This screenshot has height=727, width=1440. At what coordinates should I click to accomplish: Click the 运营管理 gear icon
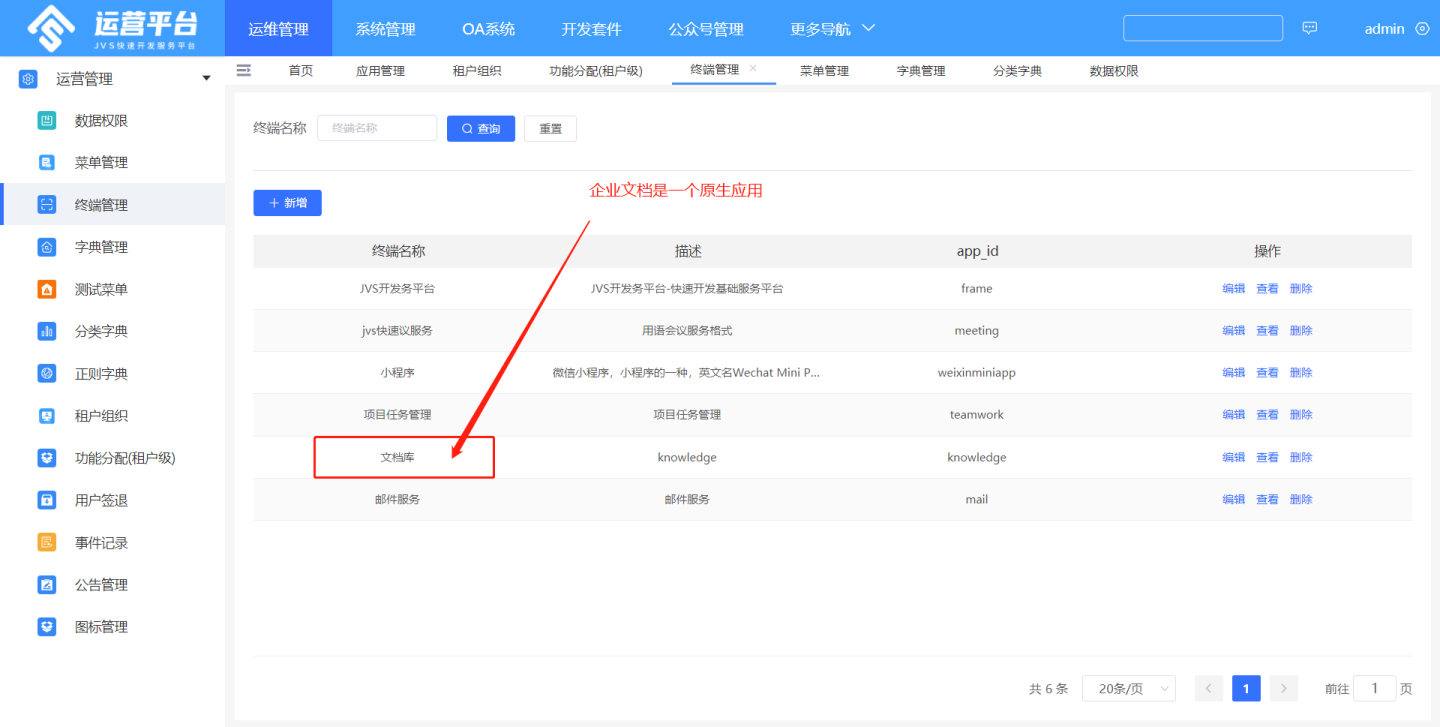tap(28, 79)
